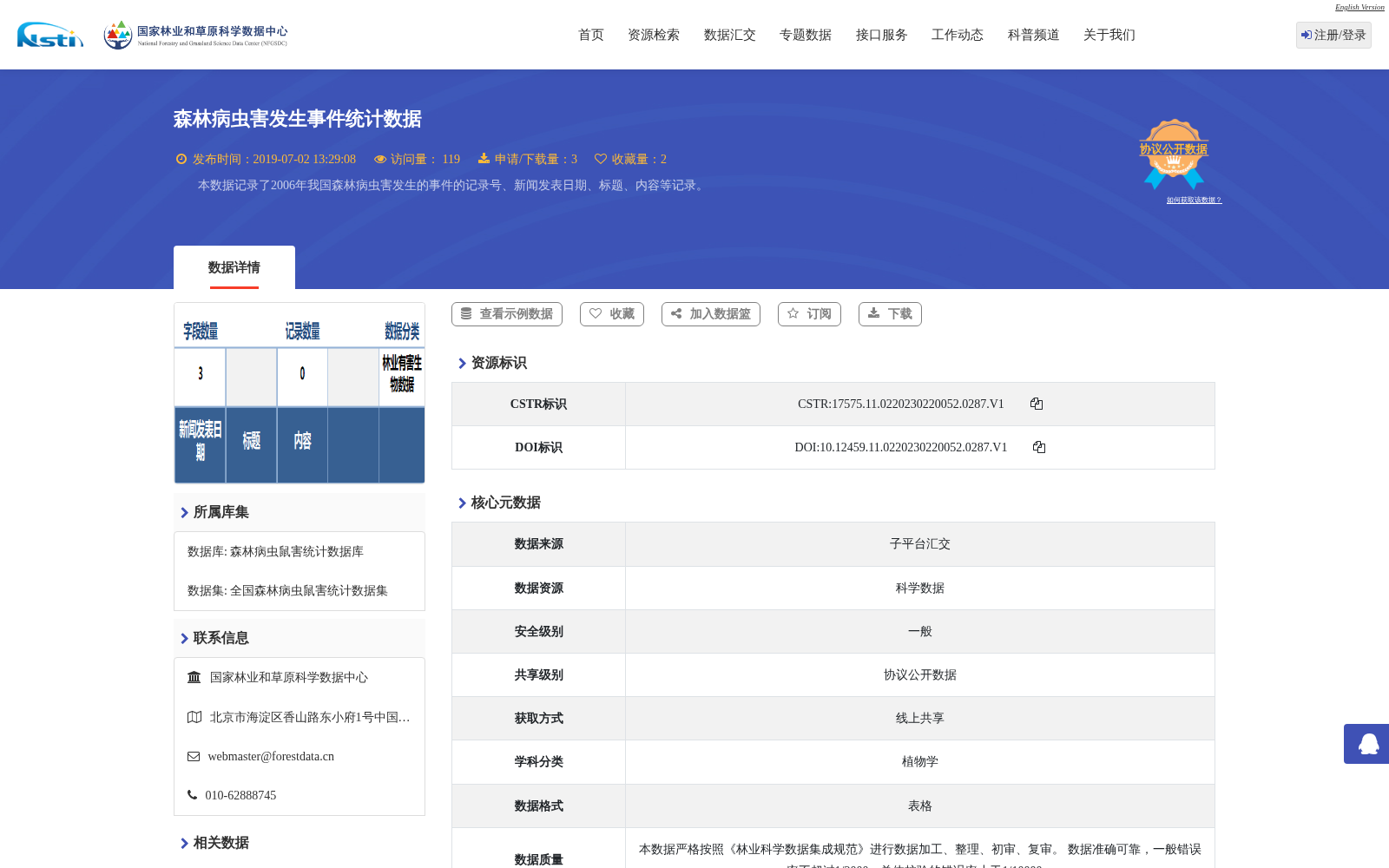
Task: Open 首页 in the navigation menu
Action: [x=591, y=35]
